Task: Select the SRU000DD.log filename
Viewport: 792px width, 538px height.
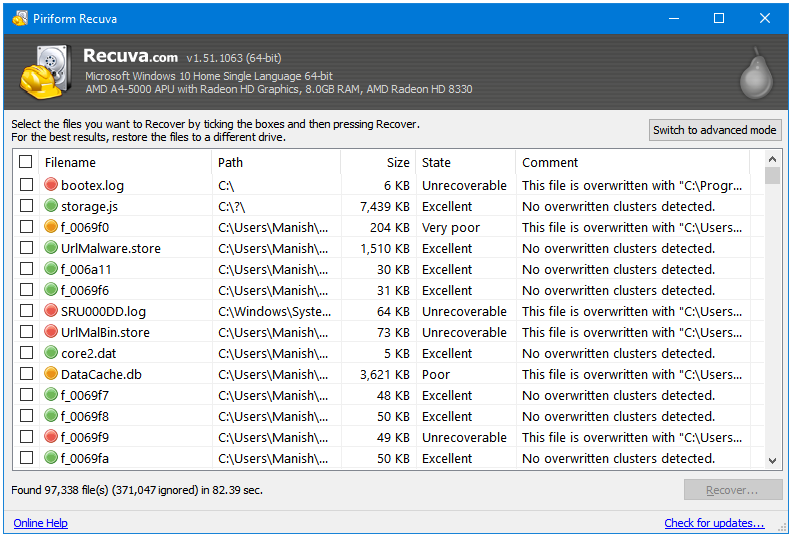Action: coord(103,312)
